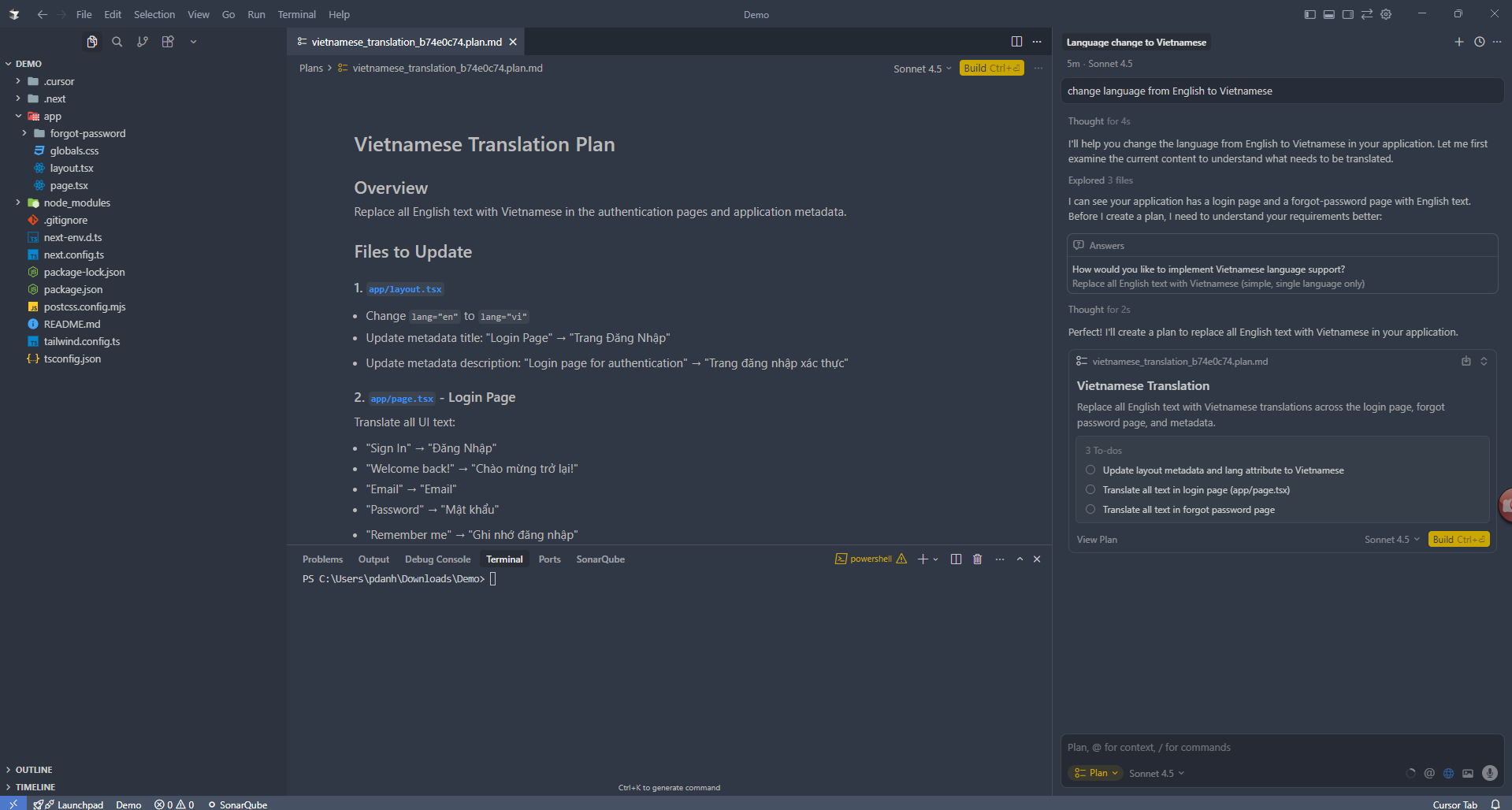The width and height of the screenshot is (1512, 810).
Task: Focus the chat input field
Action: pyautogui.click(x=1261, y=747)
